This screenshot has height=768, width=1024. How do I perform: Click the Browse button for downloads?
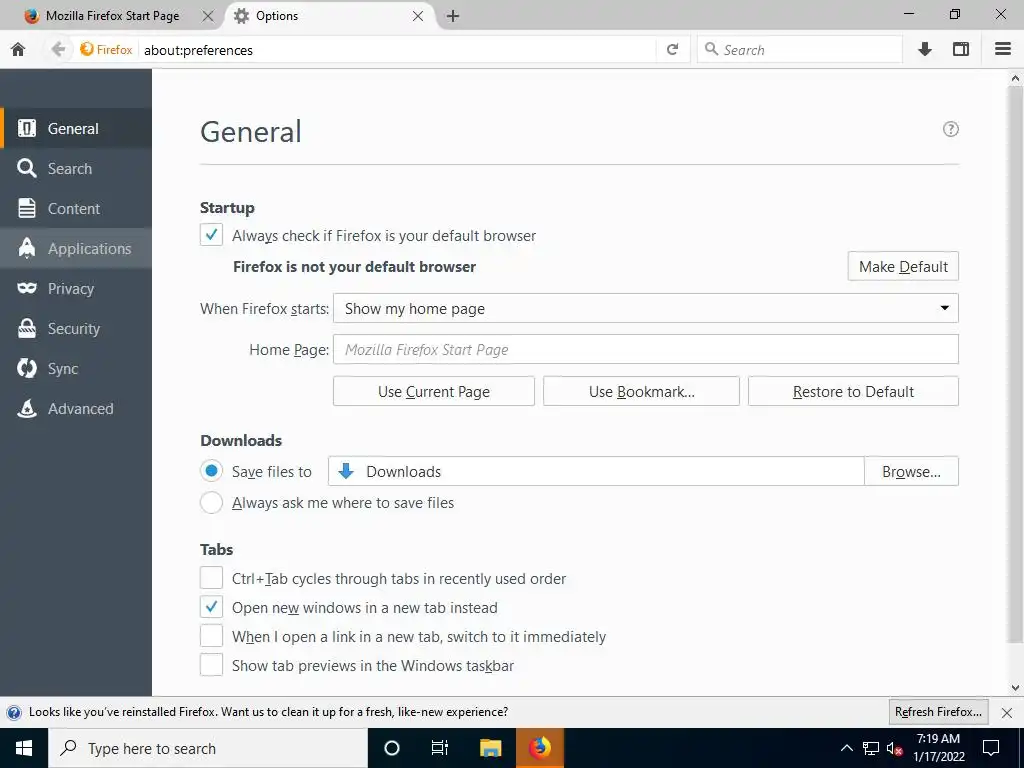(911, 471)
